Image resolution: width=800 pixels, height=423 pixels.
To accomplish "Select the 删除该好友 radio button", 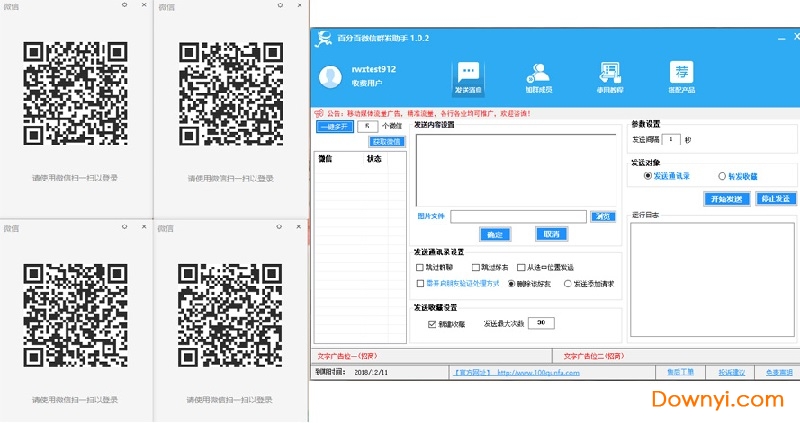I will pyautogui.click(x=511, y=284).
